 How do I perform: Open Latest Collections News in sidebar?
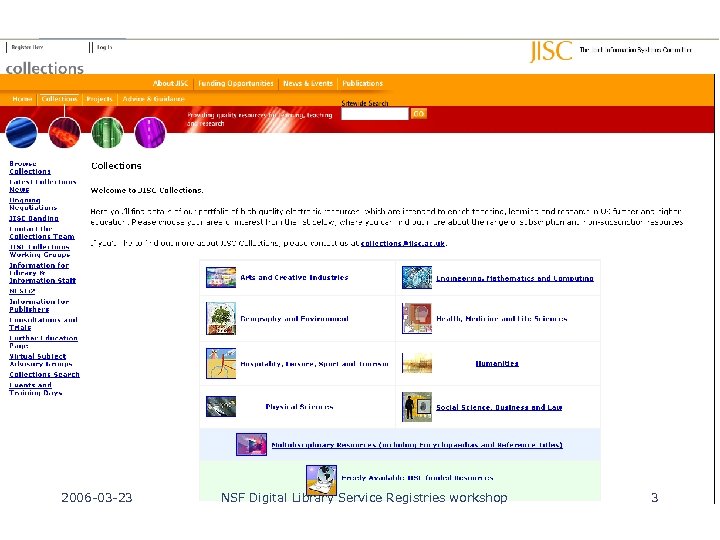coord(43,186)
